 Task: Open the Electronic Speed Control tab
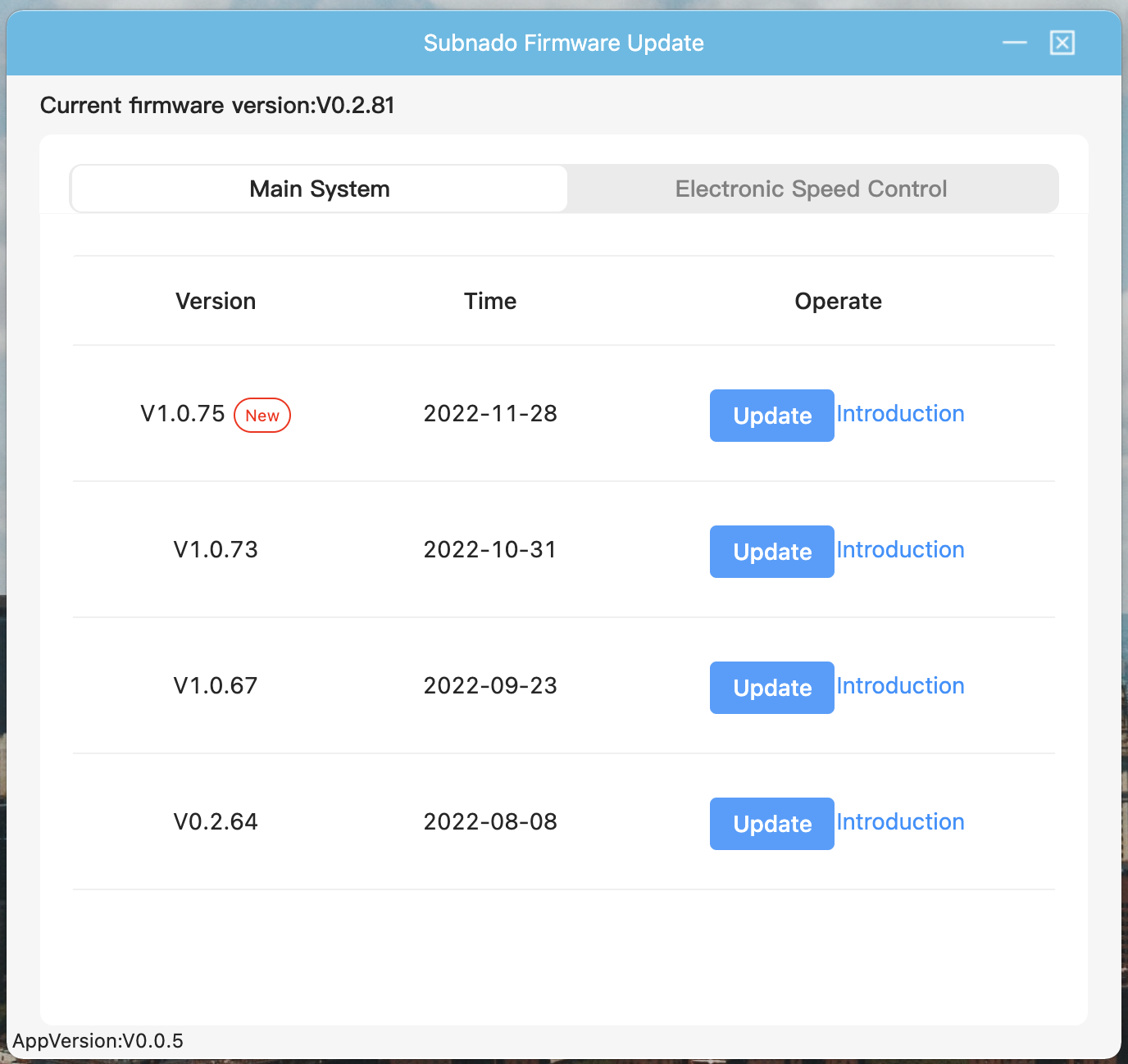pos(811,189)
